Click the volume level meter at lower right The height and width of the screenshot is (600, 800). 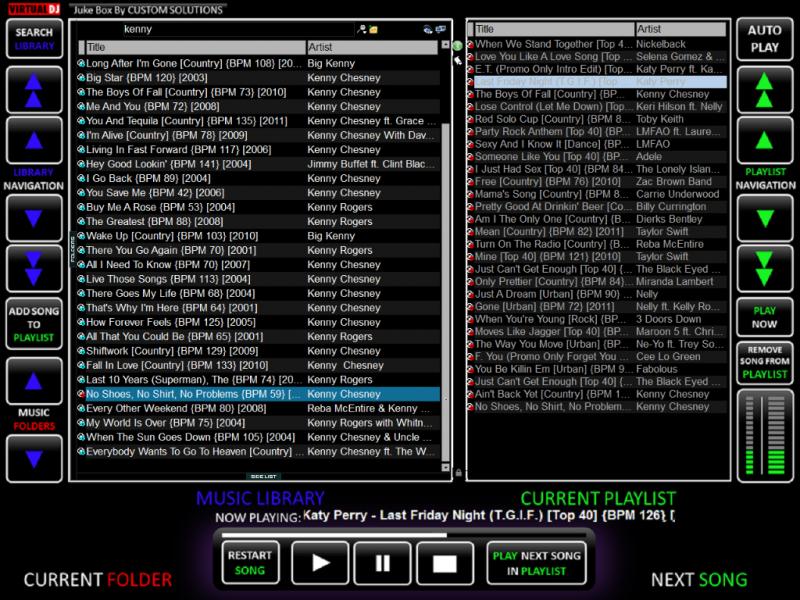(764, 435)
